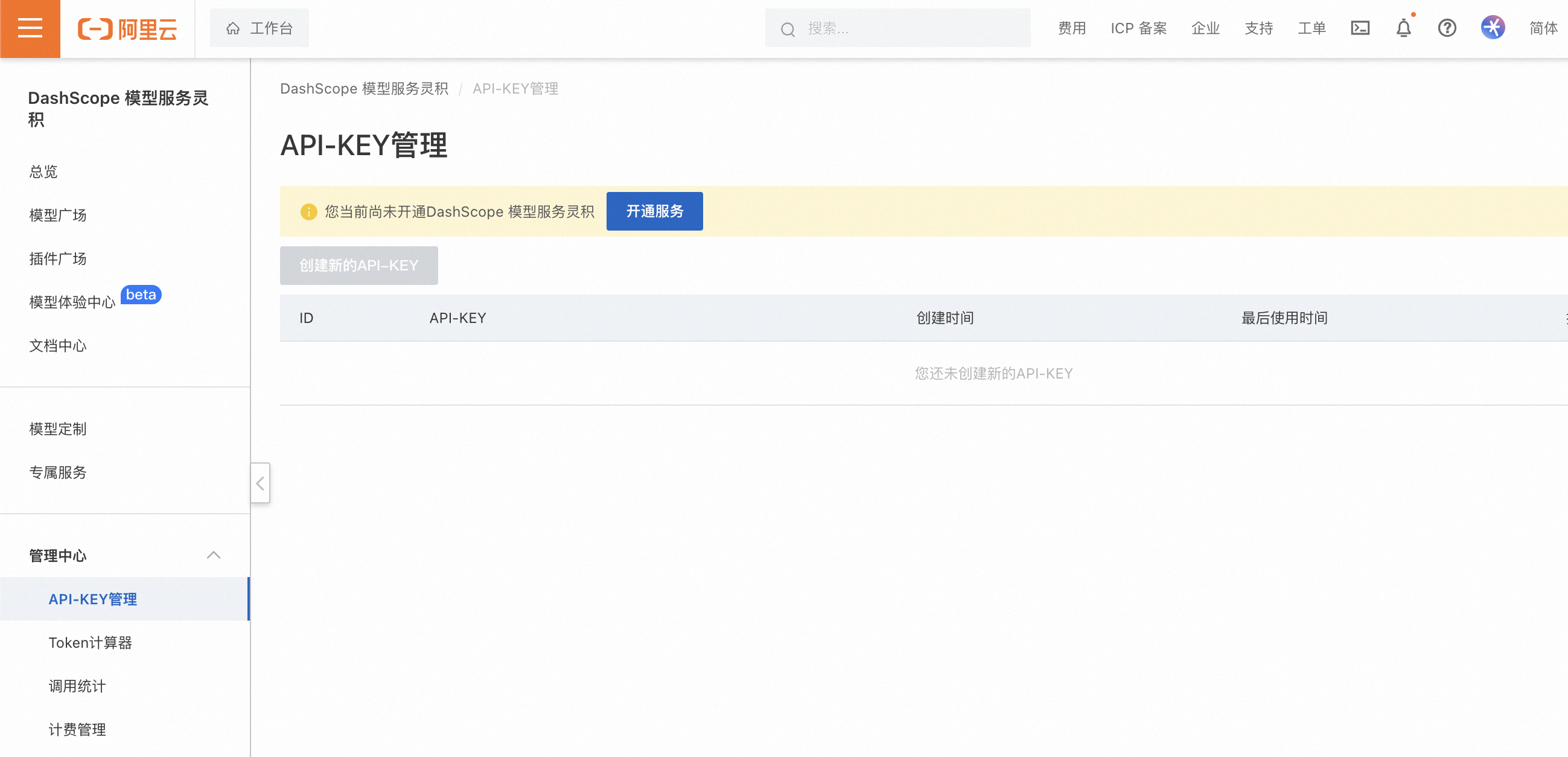1568x757 pixels.
Task: Collapse the 管理中心 section
Action: (x=214, y=555)
